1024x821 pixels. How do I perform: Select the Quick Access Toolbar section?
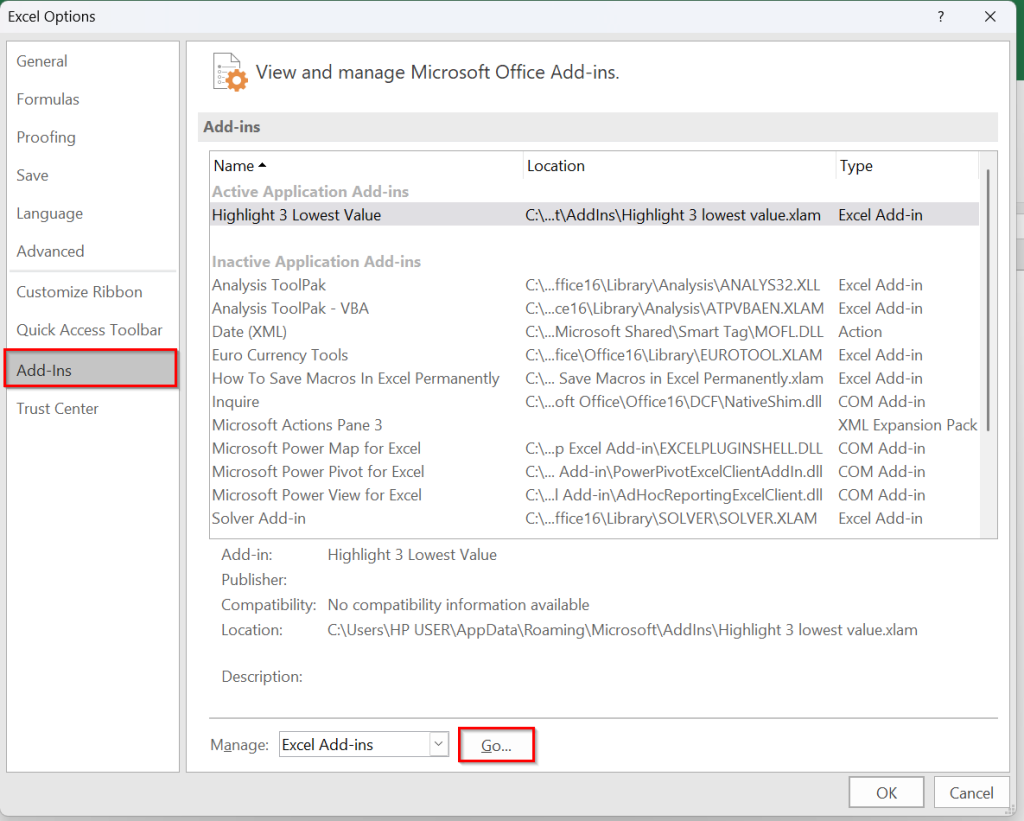click(89, 329)
